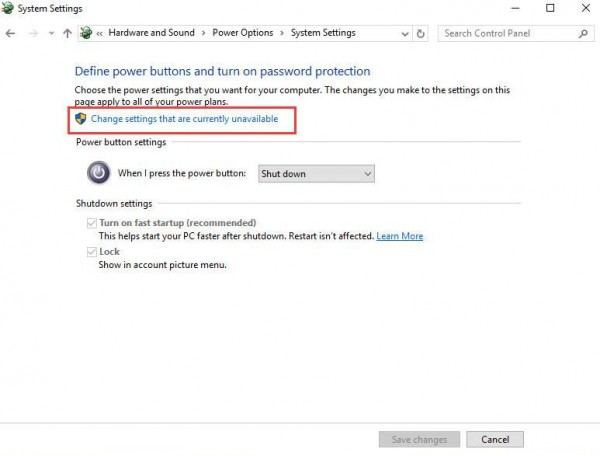Navigate to Power Options breadcrumb
600x456 pixels.
tap(243, 33)
